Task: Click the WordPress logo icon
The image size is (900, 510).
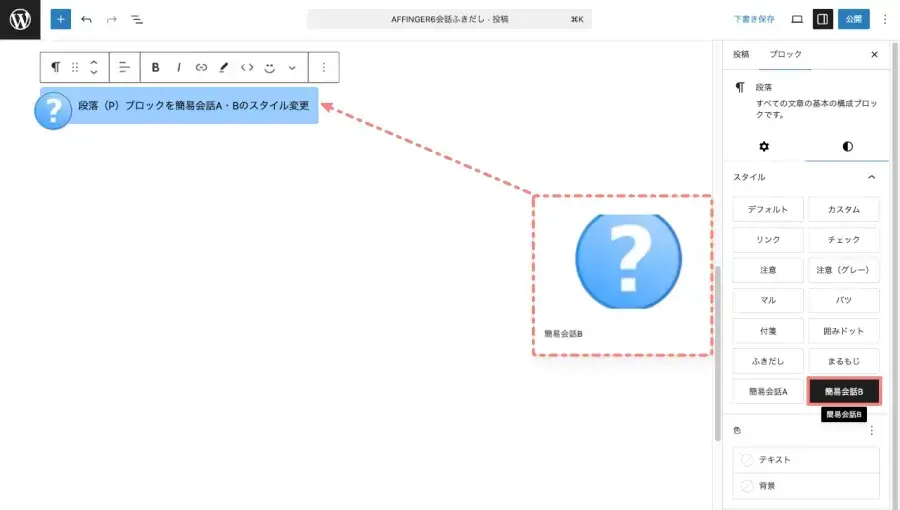Action: tap(20, 20)
